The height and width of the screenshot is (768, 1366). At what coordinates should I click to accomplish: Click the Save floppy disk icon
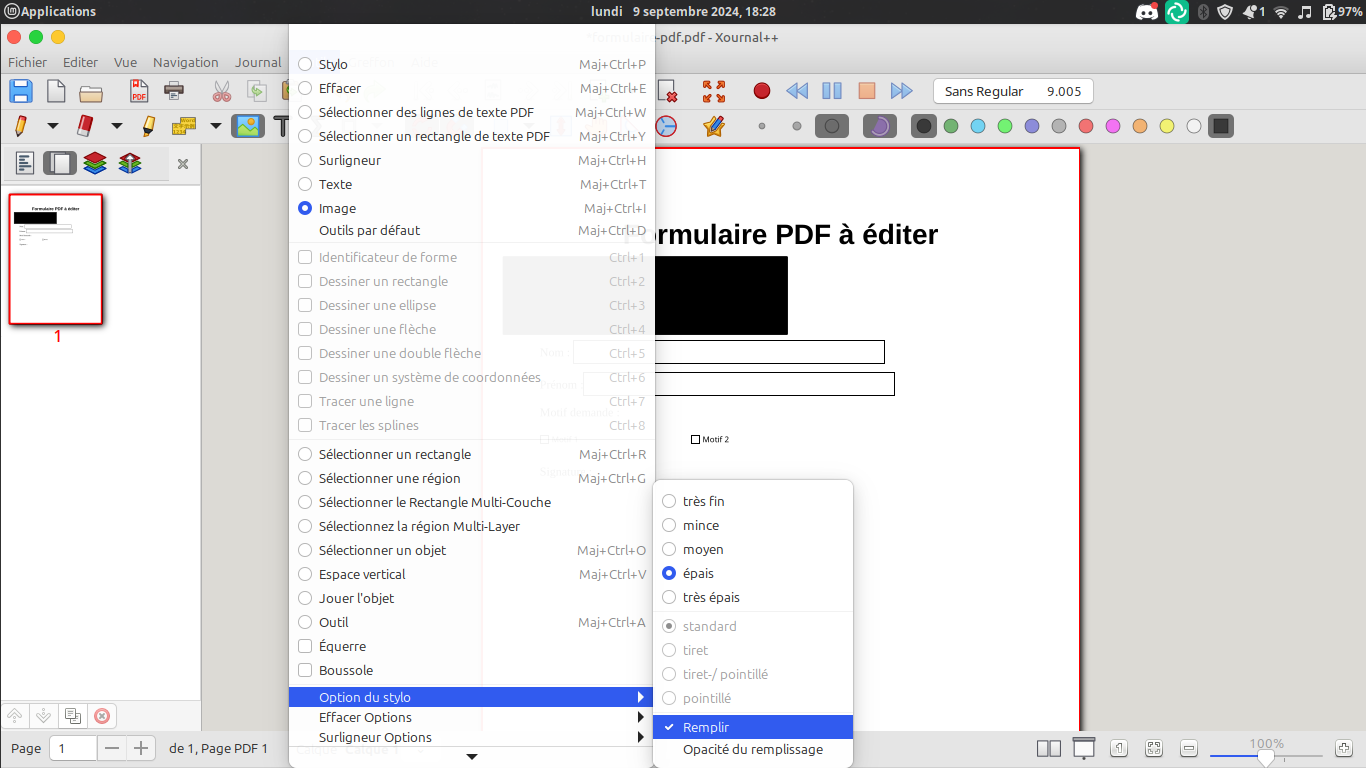tap(21, 92)
